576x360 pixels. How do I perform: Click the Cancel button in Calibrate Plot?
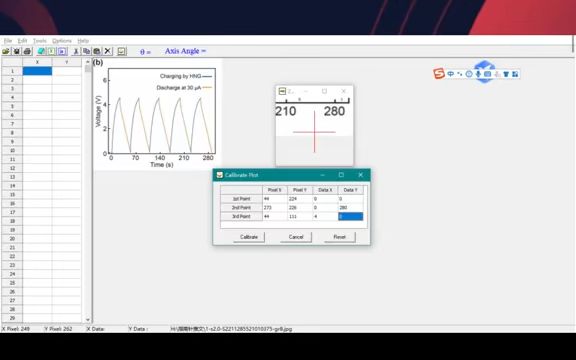pos(296,237)
